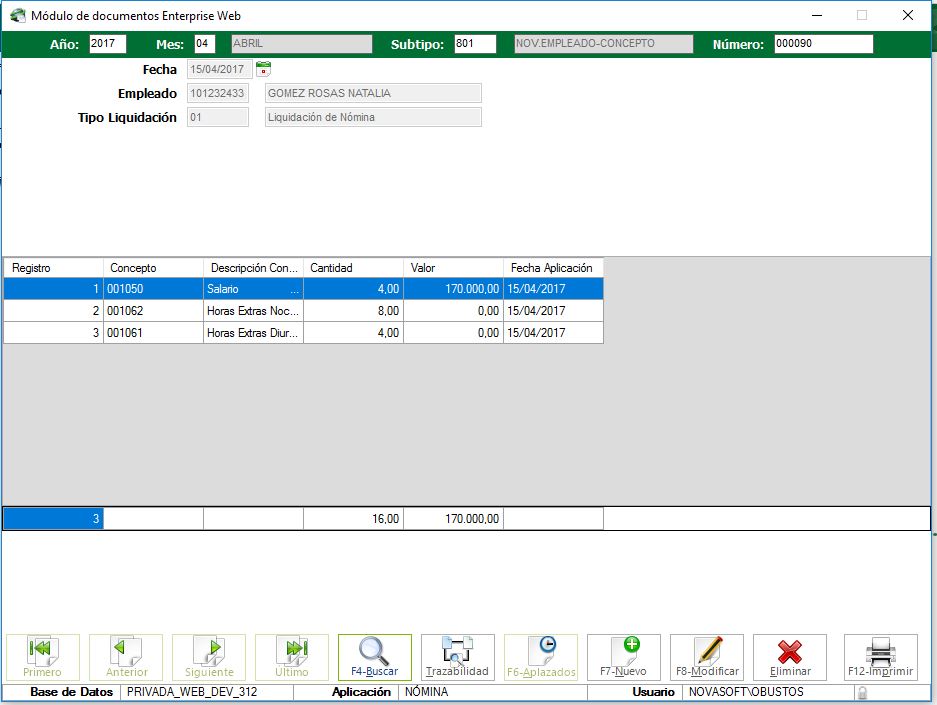Select the Horas Extras Diur row
The image size is (937, 705).
253,333
